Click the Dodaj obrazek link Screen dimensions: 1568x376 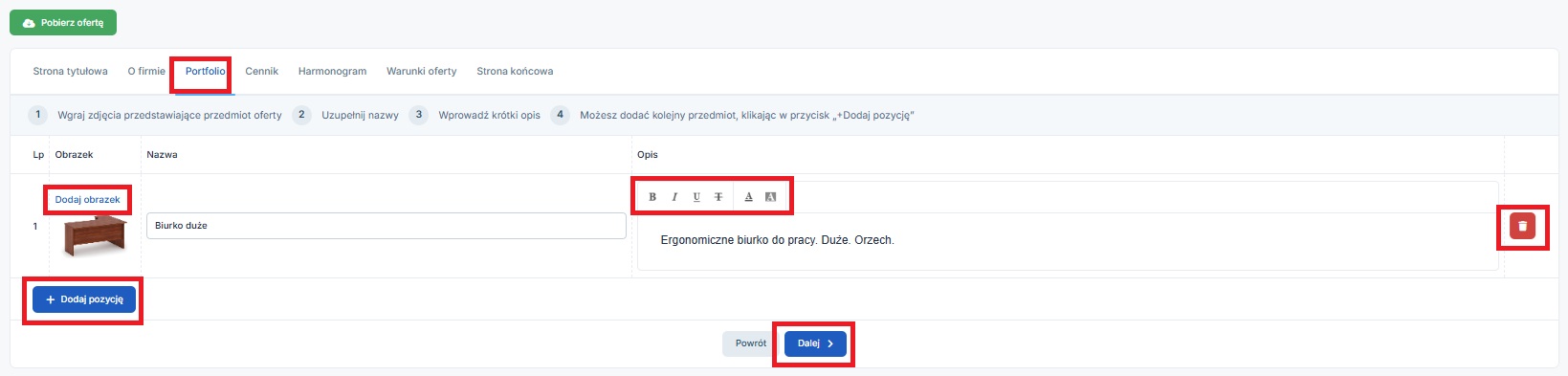[x=88, y=200]
